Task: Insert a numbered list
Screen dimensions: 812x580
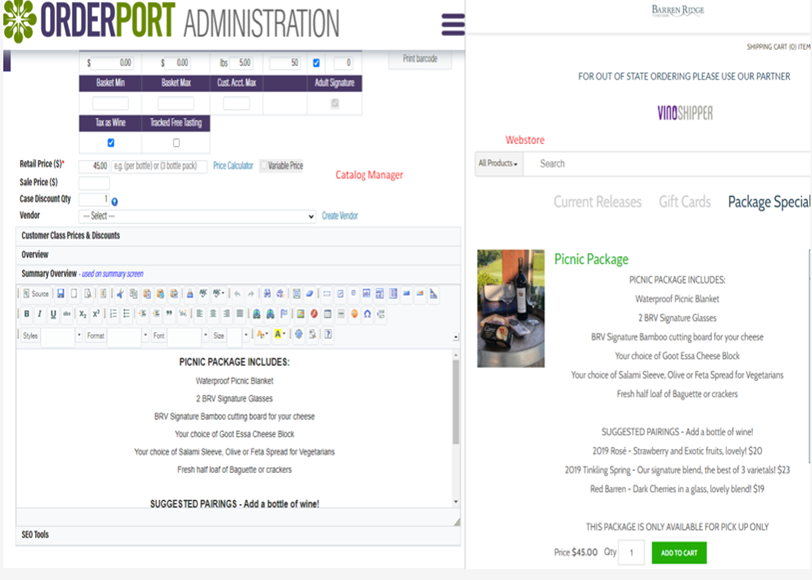Action: point(113,313)
